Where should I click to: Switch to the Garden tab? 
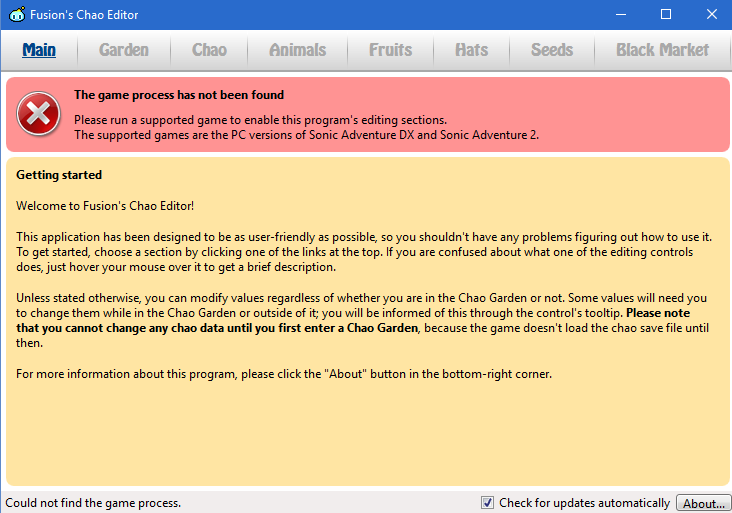[124, 50]
